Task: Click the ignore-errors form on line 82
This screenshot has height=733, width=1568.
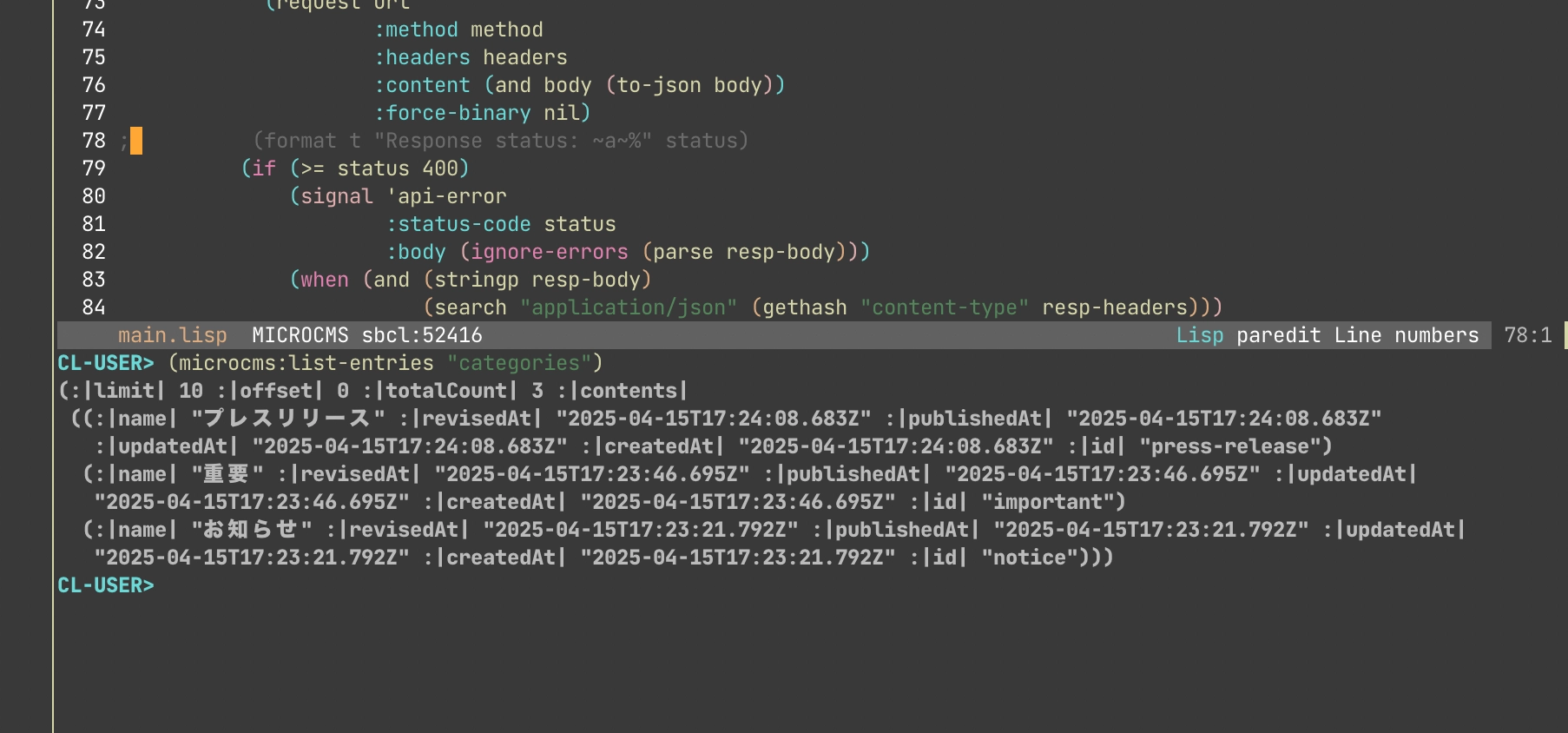Action: click(x=550, y=252)
